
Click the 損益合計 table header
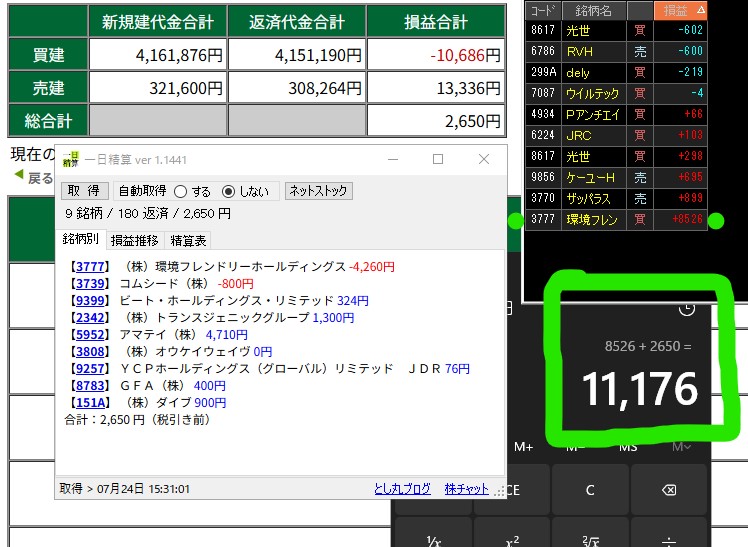click(x=436, y=22)
